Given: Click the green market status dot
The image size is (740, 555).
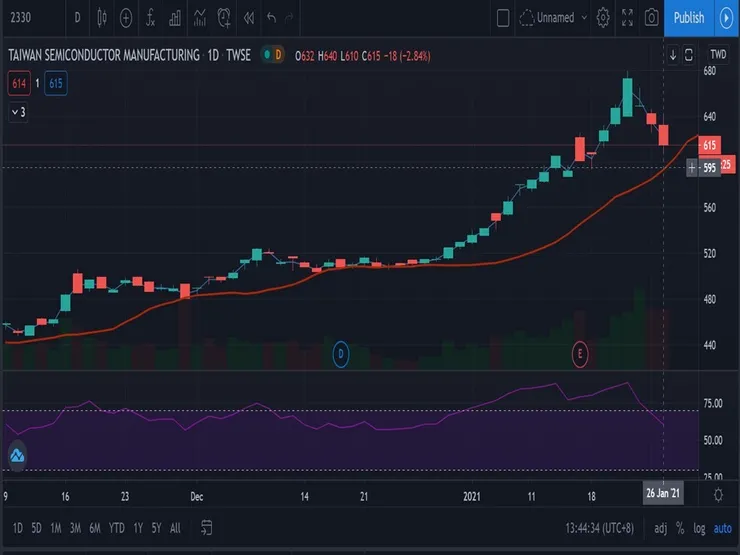Looking at the screenshot, I should pos(267,55).
